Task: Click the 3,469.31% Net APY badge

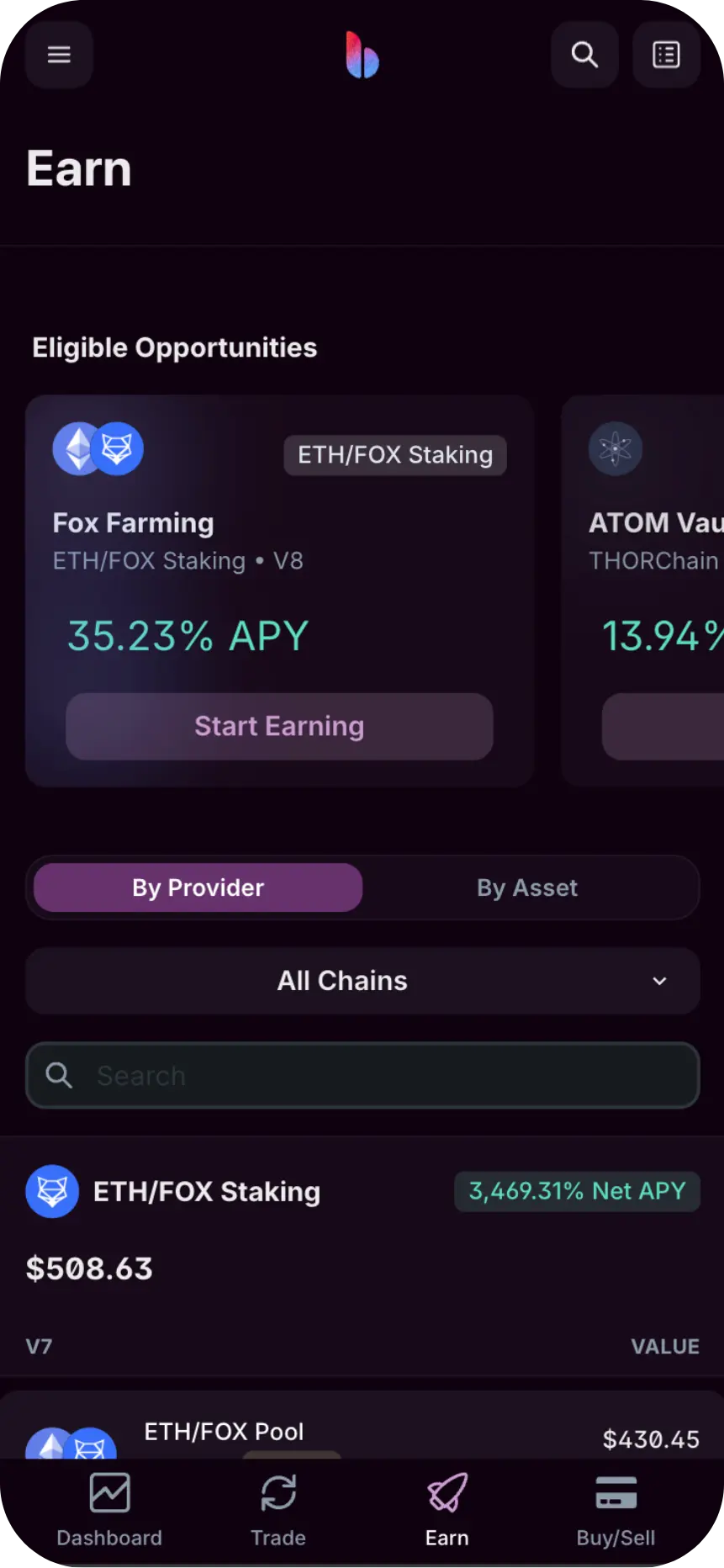Action: (577, 1191)
